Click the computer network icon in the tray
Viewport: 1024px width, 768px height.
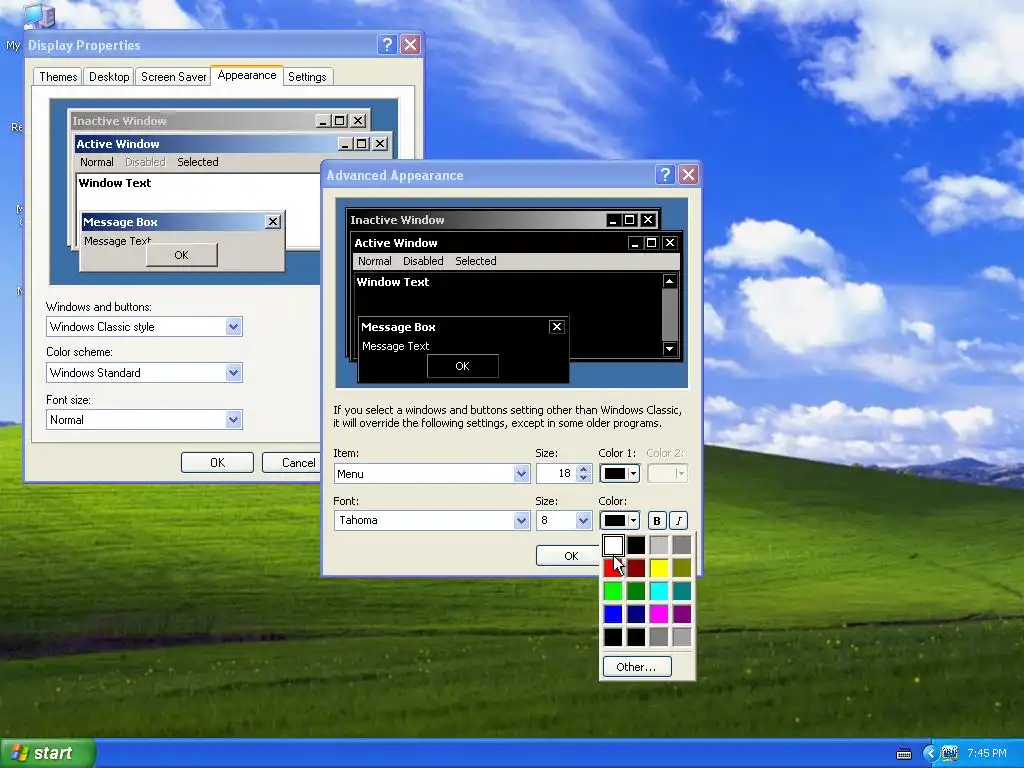pyautogui.click(x=949, y=753)
